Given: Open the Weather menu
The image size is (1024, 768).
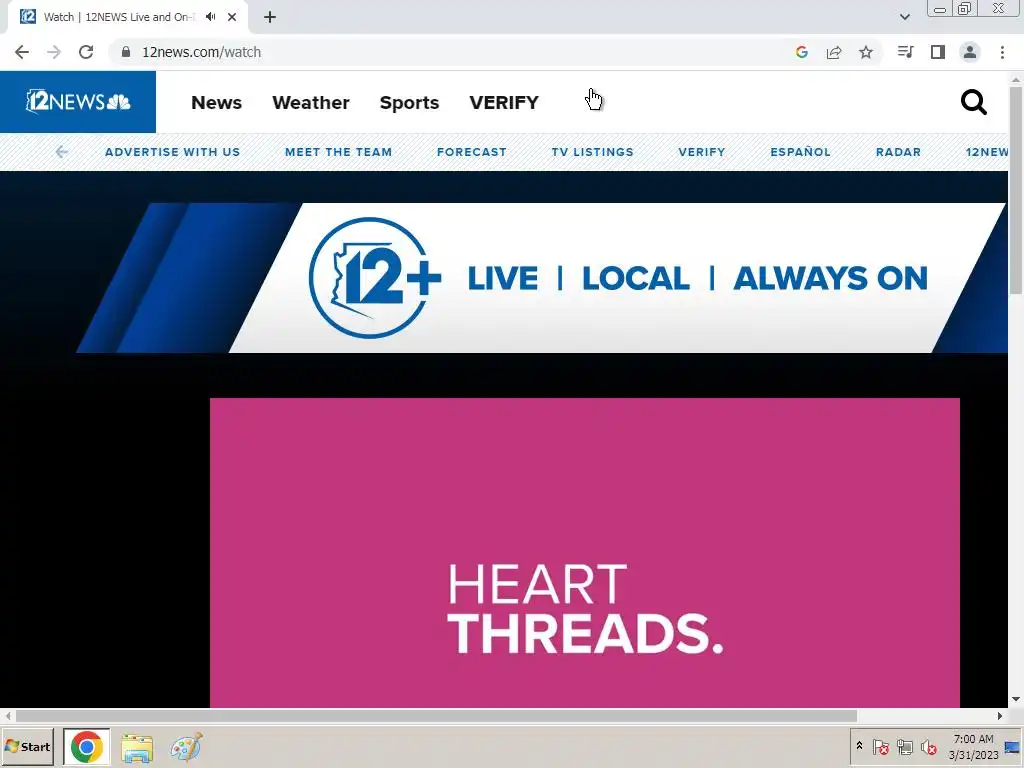Looking at the screenshot, I should tap(311, 103).
